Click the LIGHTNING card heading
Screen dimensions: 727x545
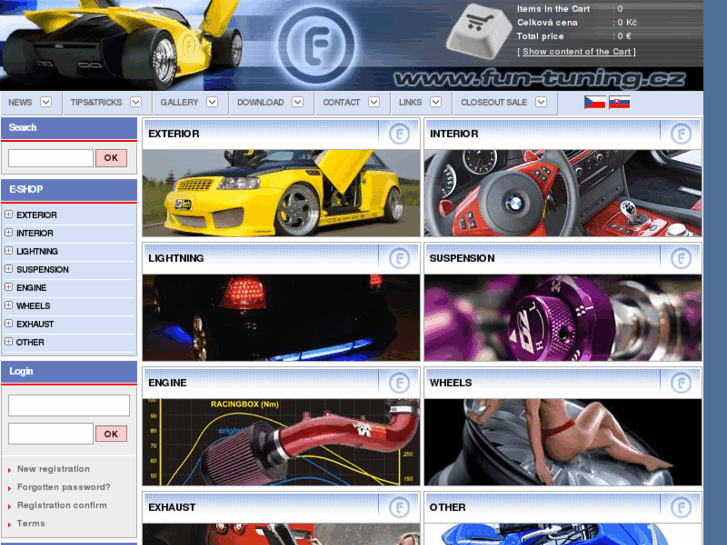[x=176, y=258]
